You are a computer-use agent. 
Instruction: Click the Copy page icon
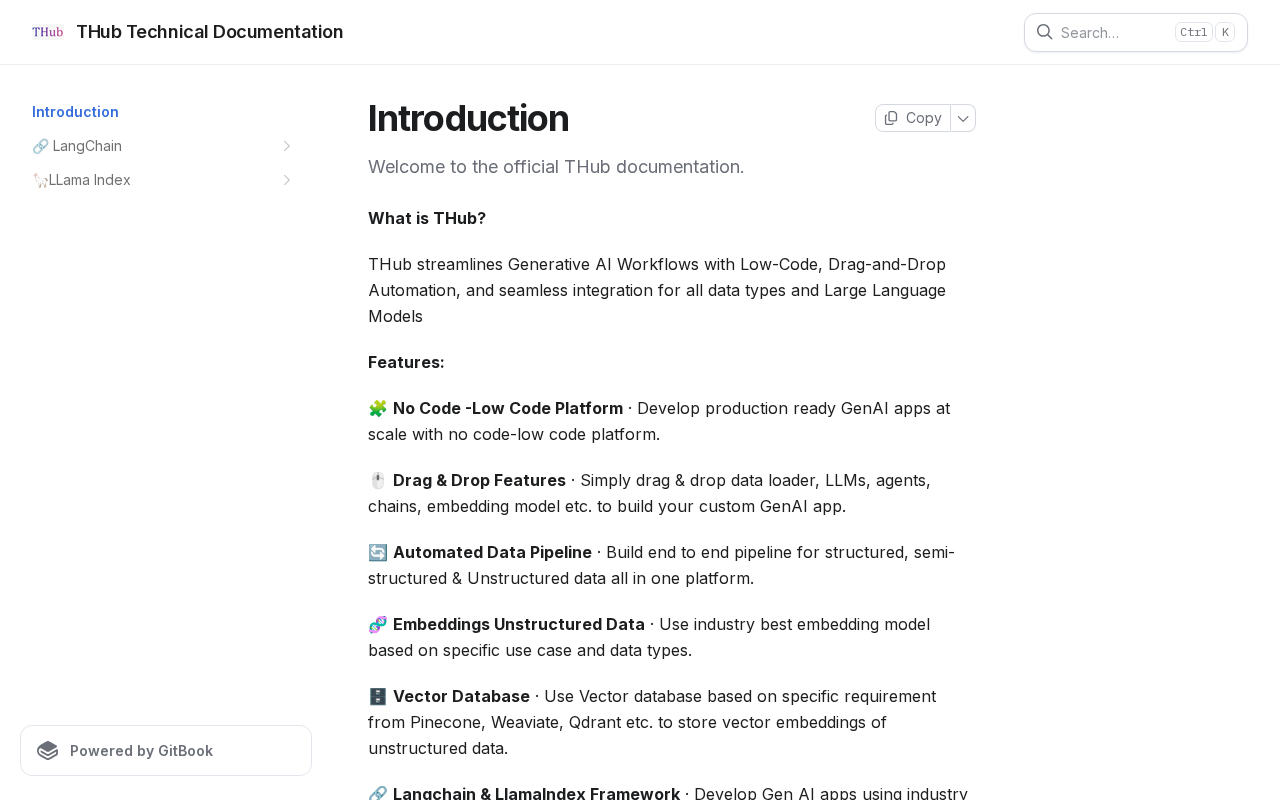pyautogui.click(x=891, y=118)
